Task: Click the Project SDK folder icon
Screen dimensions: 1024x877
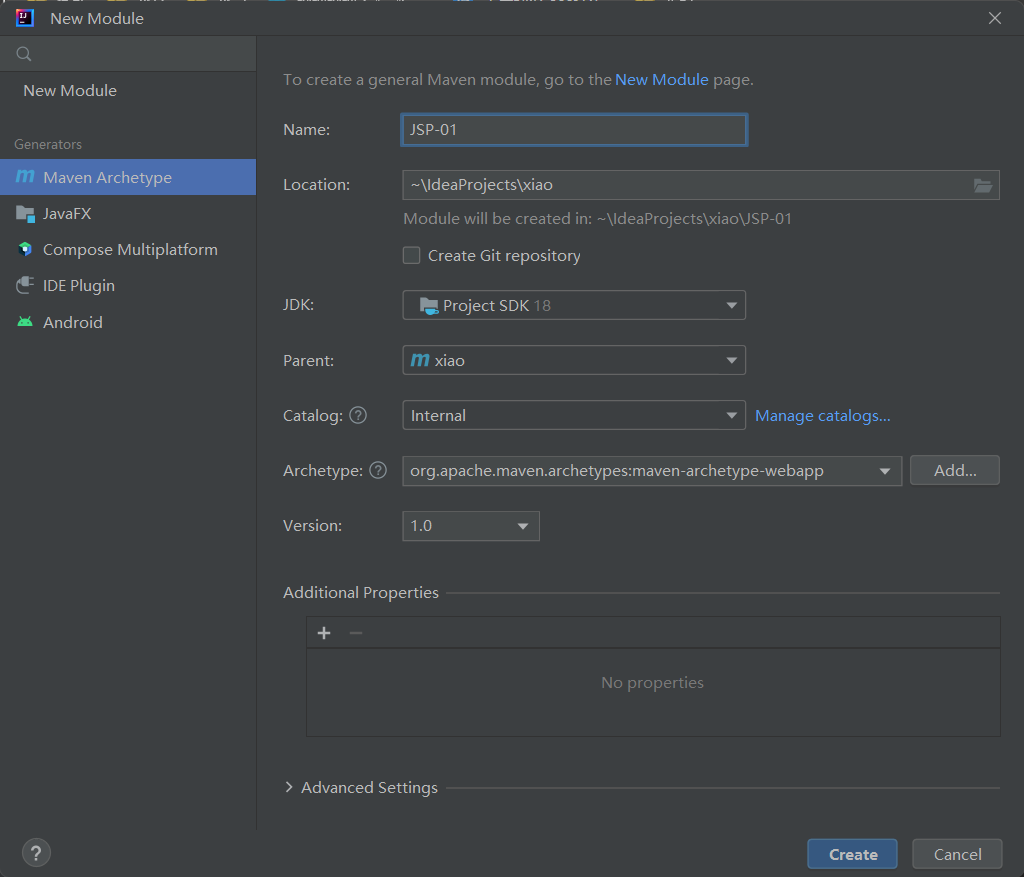Action: coord(428,306)
